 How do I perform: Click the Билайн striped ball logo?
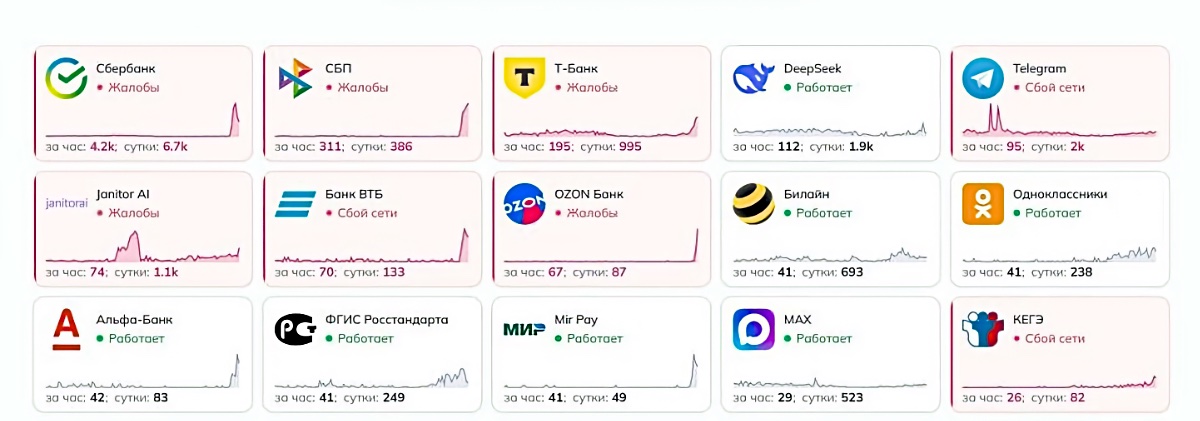click(x=753, y=204)
